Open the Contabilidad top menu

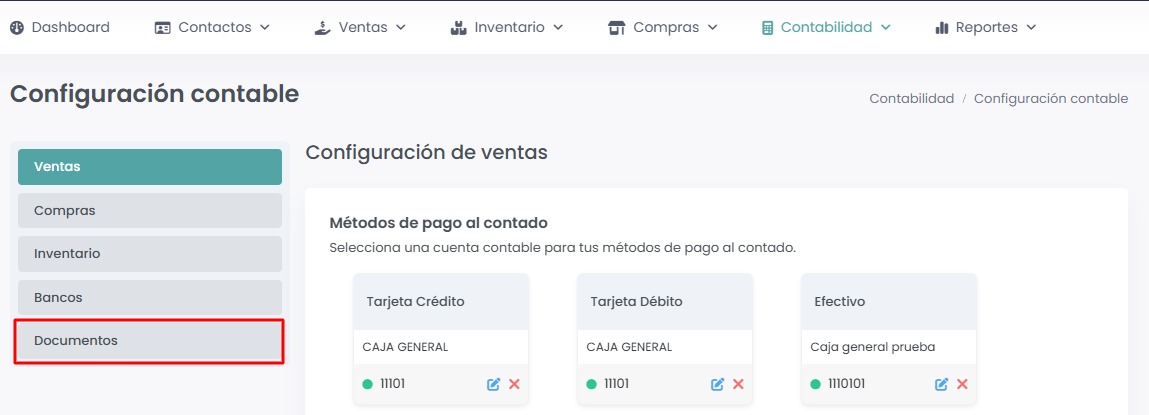(x=825, y=28)
